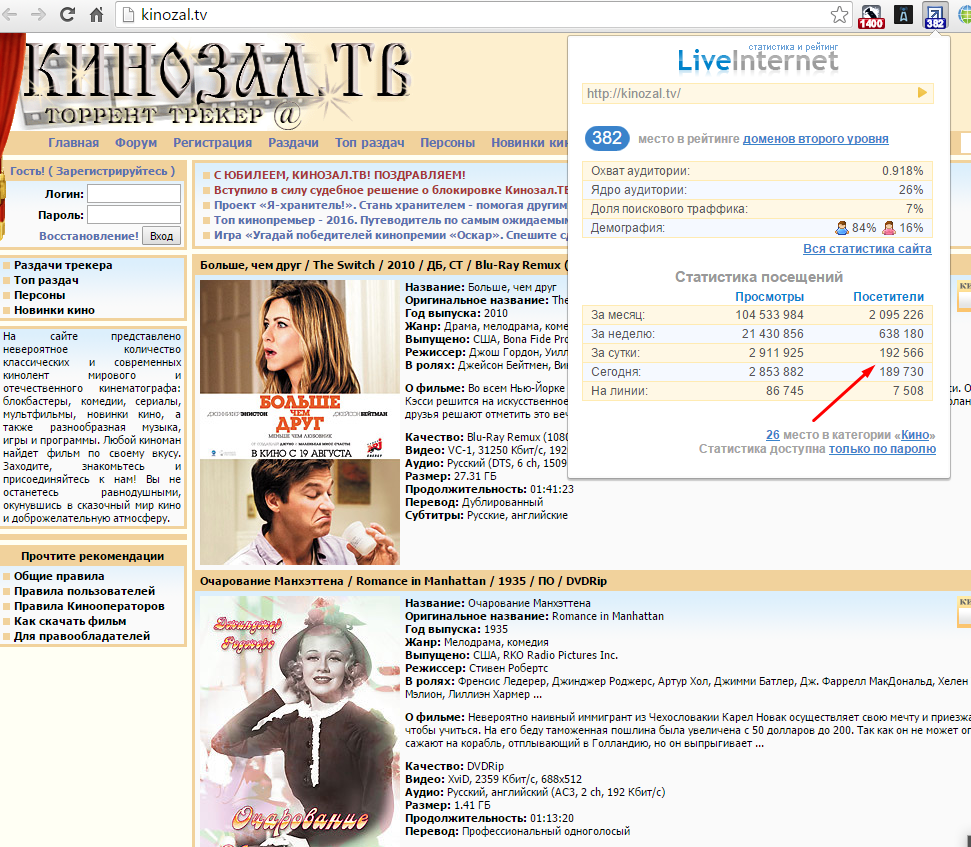Select today's visitors value 189 730
Image resolution: width=971 pixels, height=847 pixels.
click(x=901, y=371)
